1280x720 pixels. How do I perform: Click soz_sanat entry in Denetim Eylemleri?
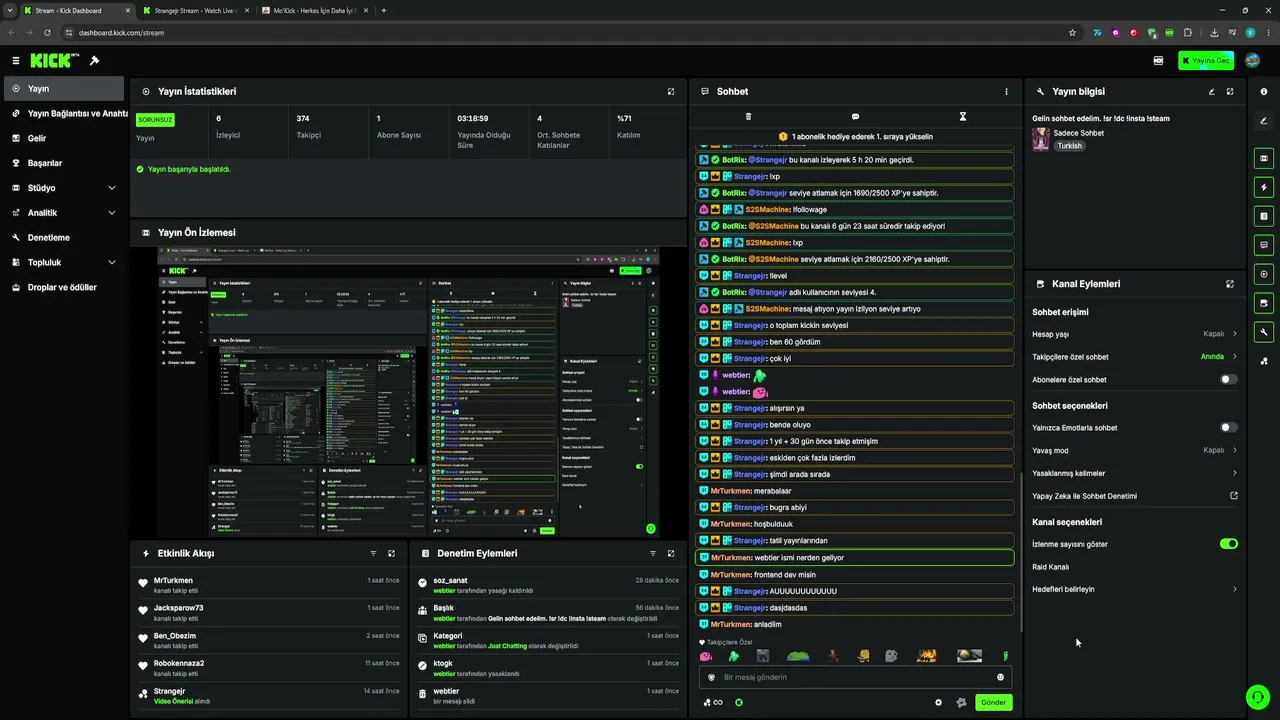coord(549,585)
